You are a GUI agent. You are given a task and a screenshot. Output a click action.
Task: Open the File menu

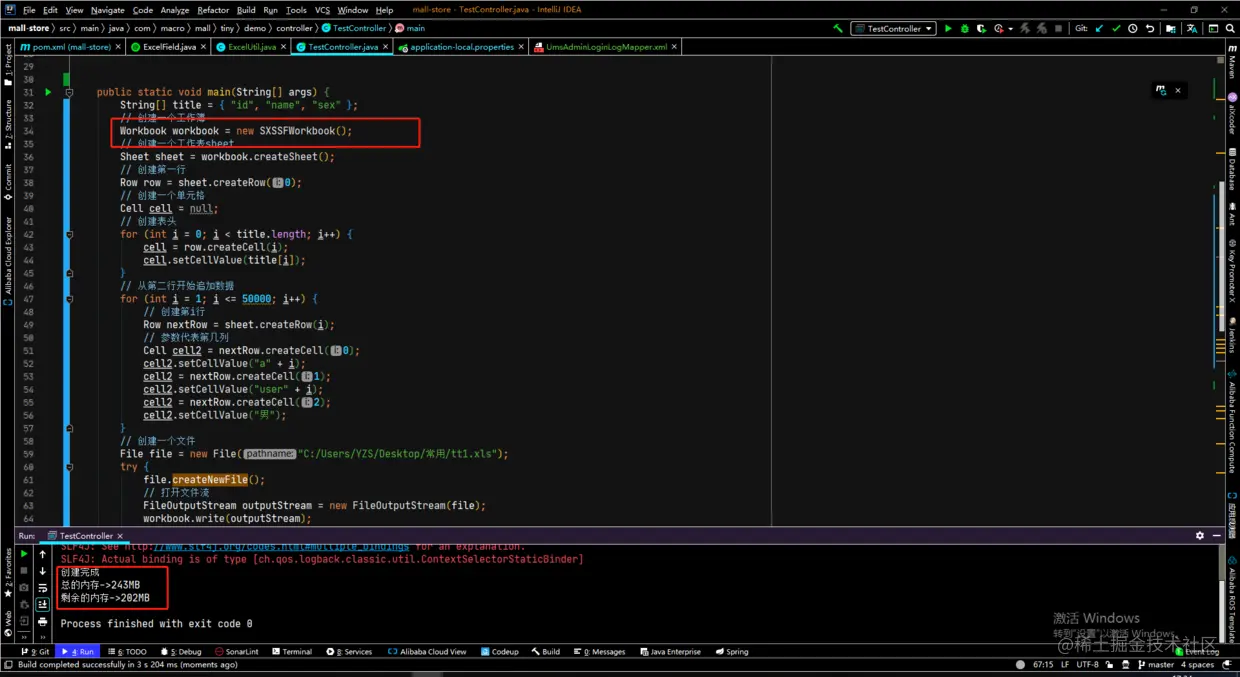click(29, 10)
